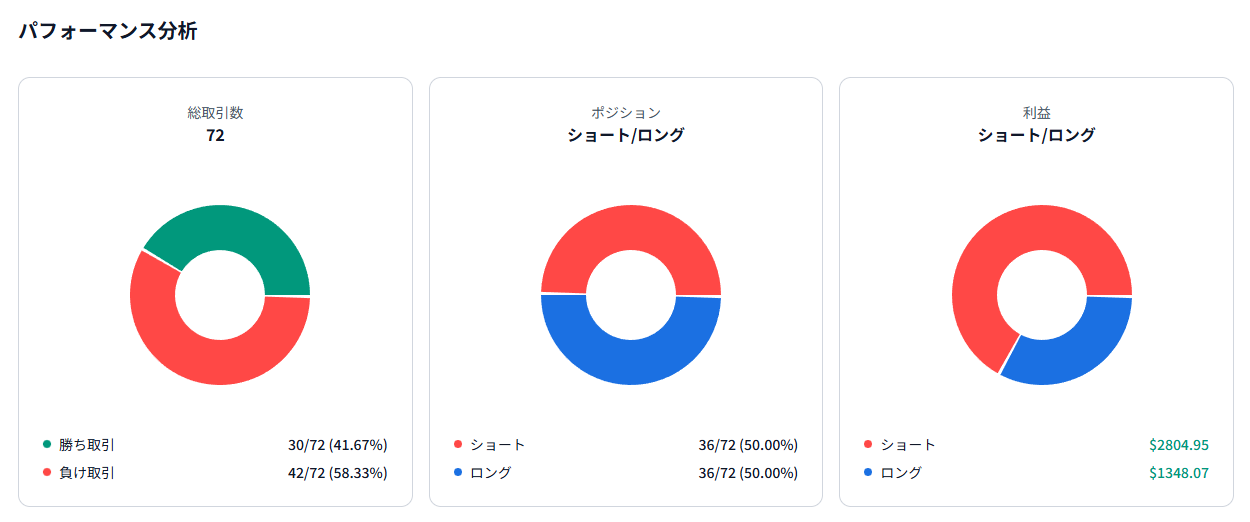Click the 総取引数 card title
The image size is (1250, 522).
coord(215,113)
